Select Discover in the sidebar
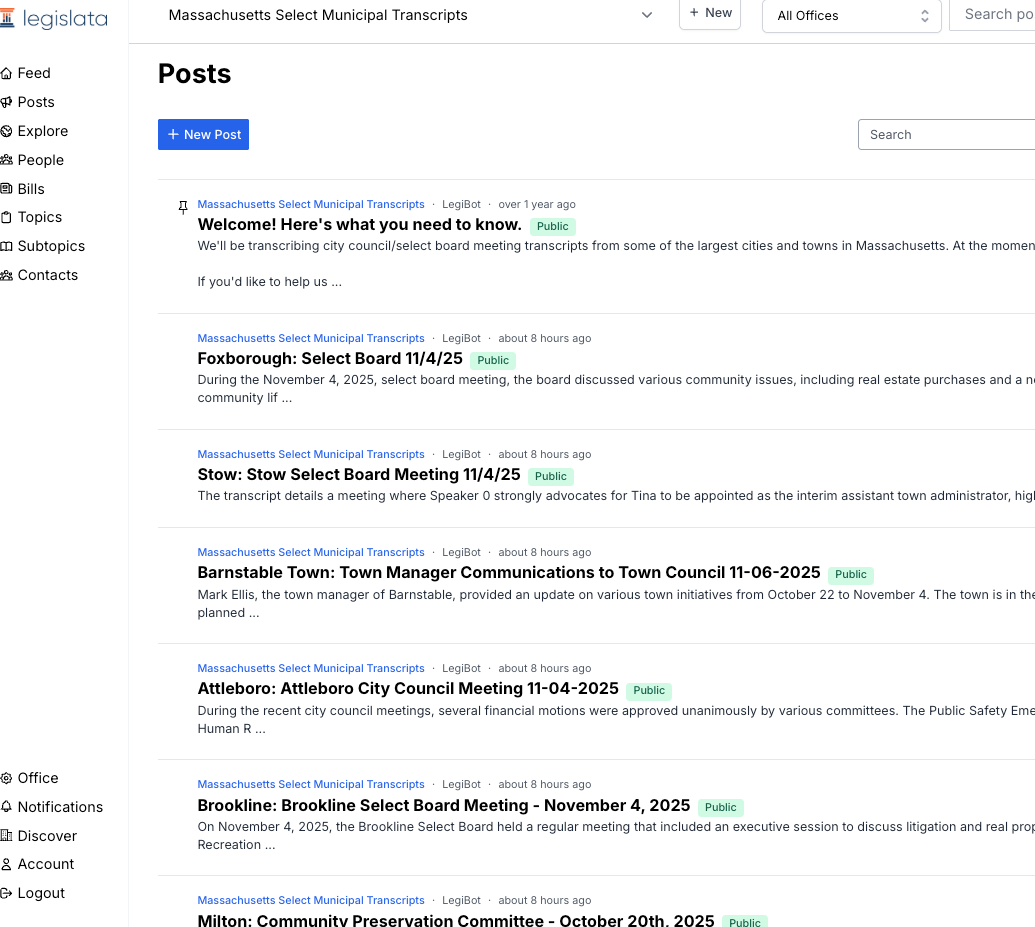Image resolution: width=1035 pixels, height=927 pixels. [x=47, y=836]
